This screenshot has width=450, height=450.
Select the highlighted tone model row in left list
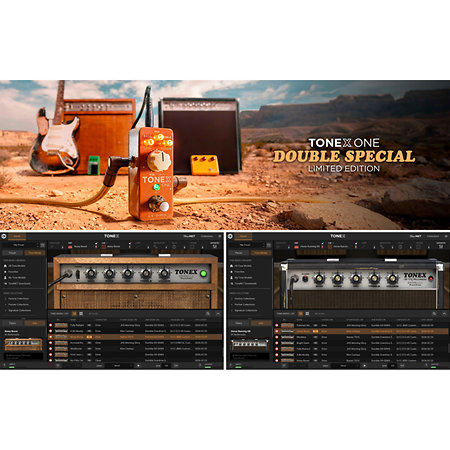point(135,337)
